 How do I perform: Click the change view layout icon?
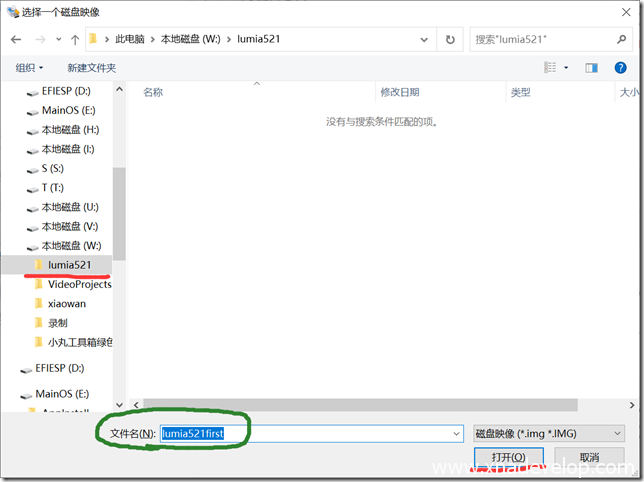point(550,68)
